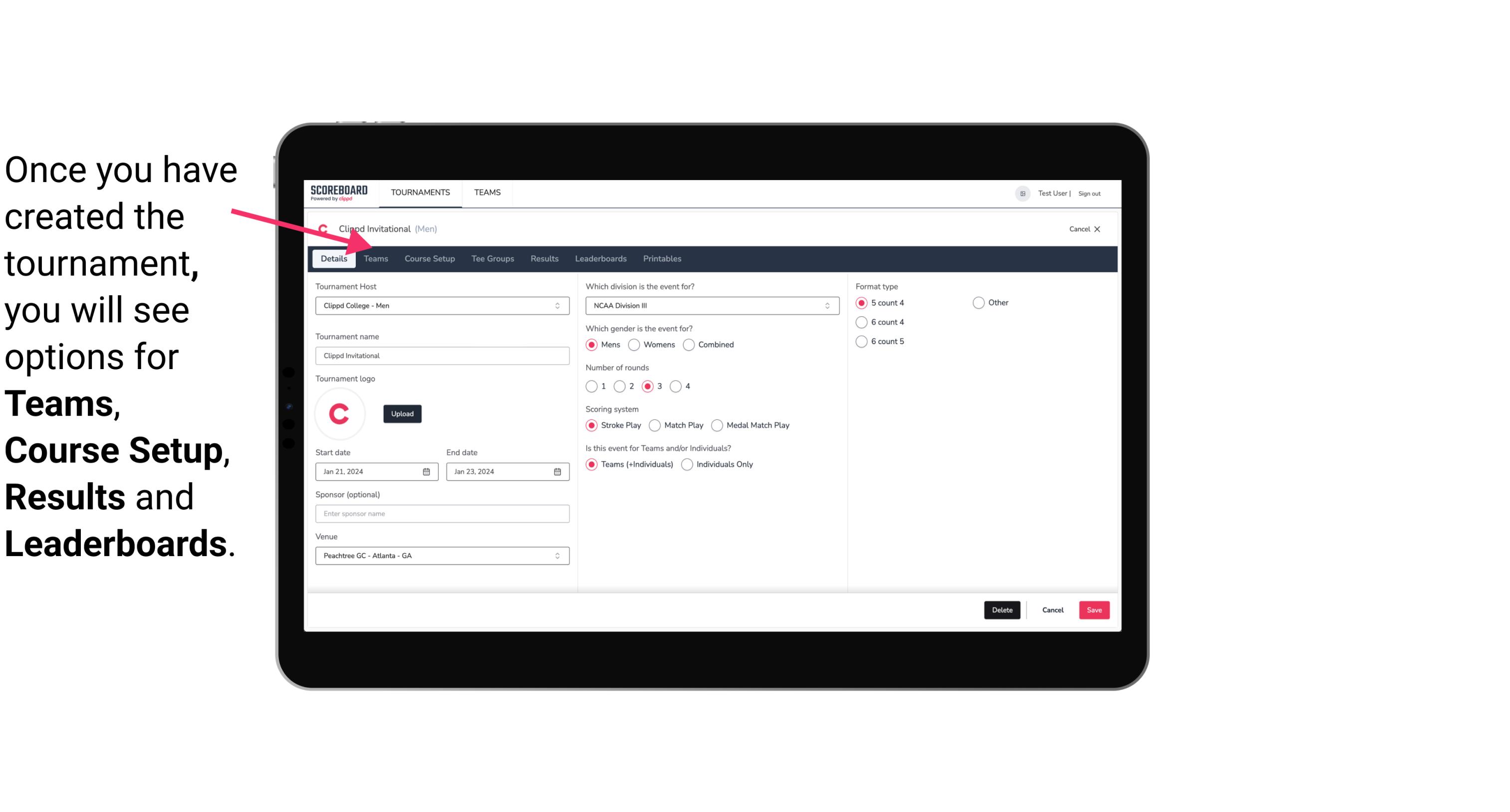The width and height of the screenshot is (1510, 812).
Task: Switch to the Course Setup tab
Action: click(x=428, y=258)
